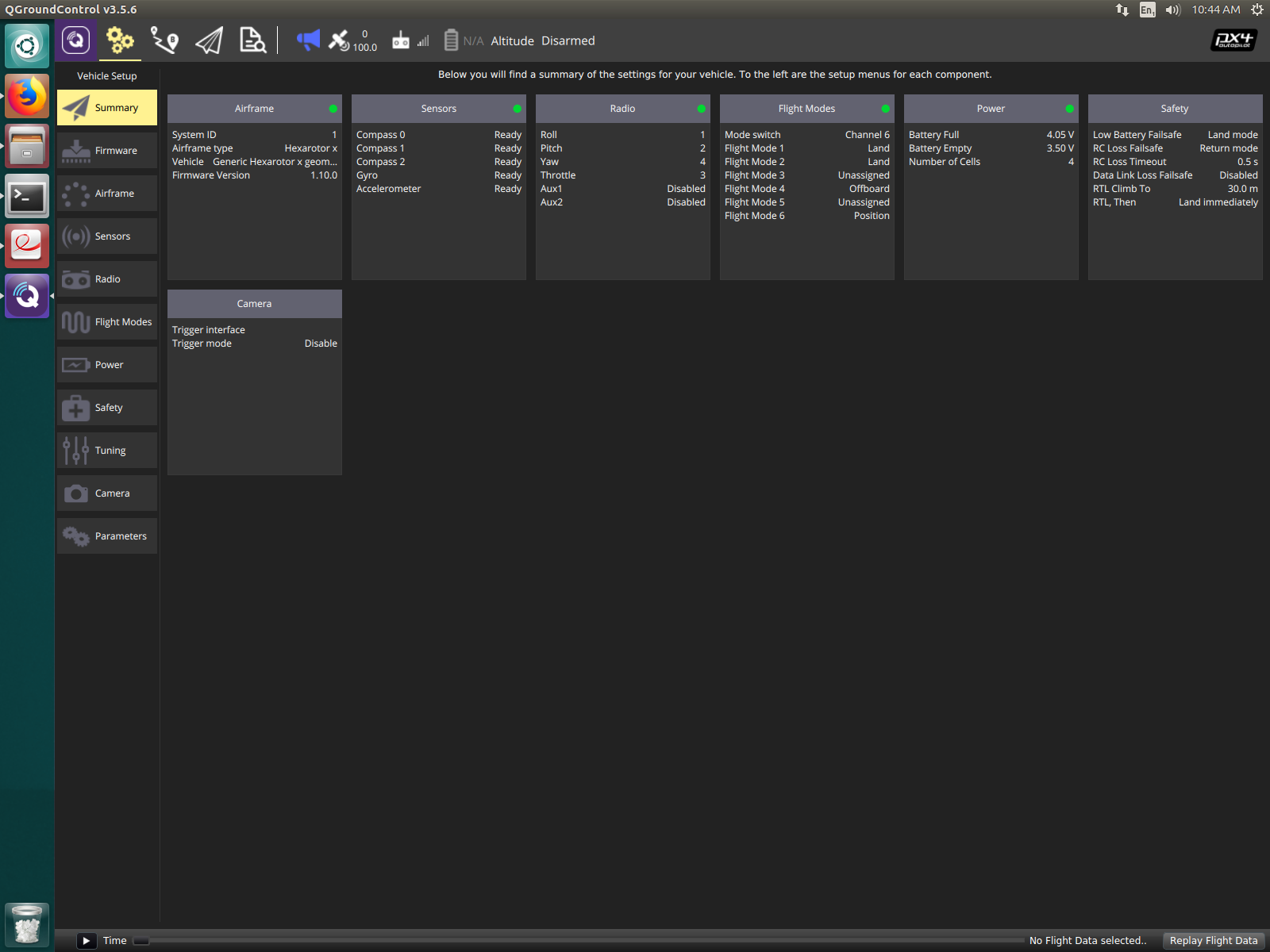Open the keyboard language indicator
1270x952 pixels.
[1148, 10]
